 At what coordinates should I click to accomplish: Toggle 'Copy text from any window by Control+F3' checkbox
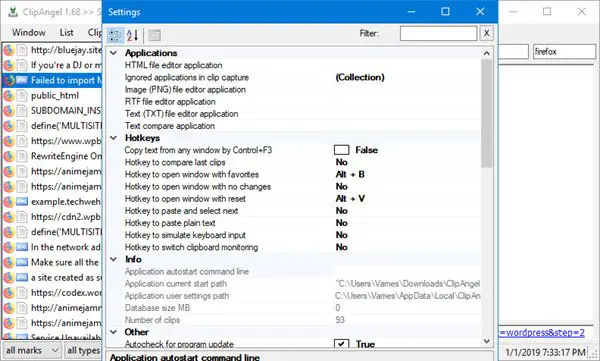click(341, 150)
